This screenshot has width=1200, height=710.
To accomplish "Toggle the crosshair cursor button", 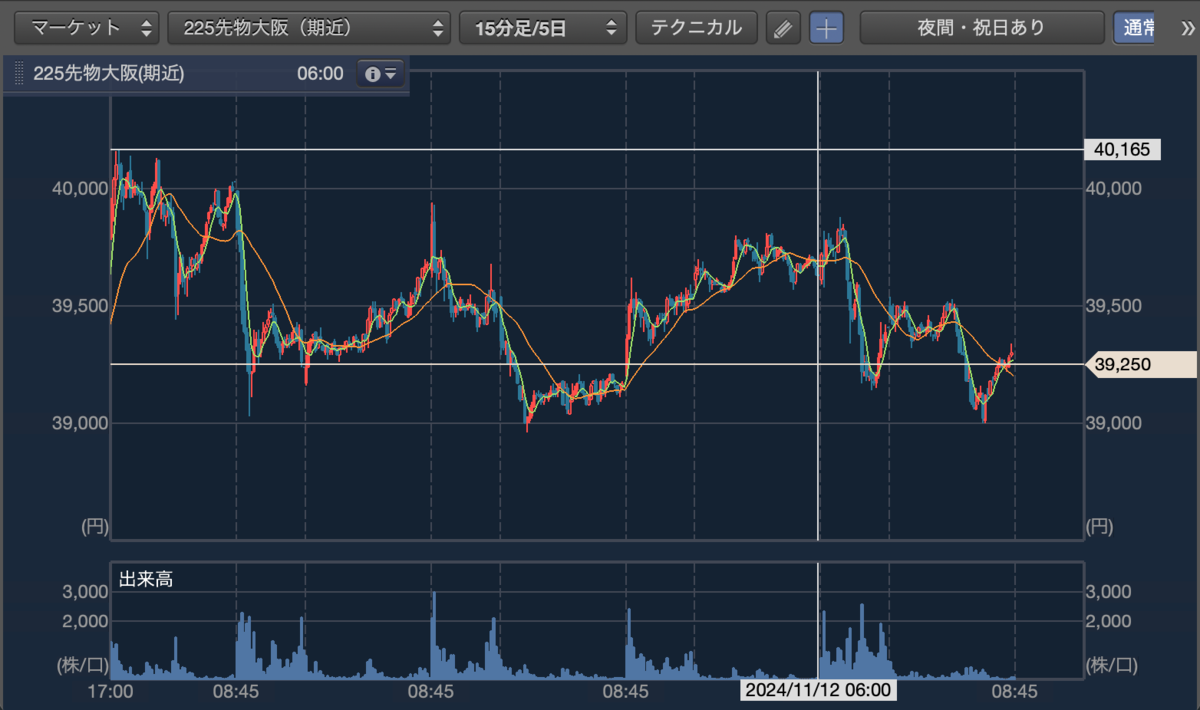I will (x=826, y=28).
